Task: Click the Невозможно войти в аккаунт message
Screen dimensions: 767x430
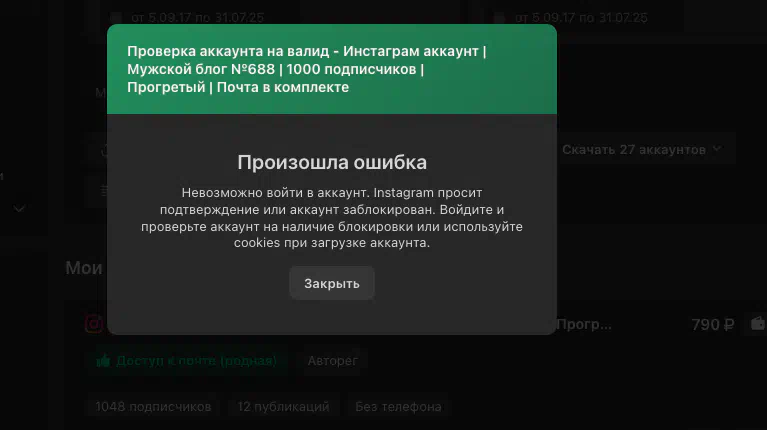Action: (x=332, y=218)
